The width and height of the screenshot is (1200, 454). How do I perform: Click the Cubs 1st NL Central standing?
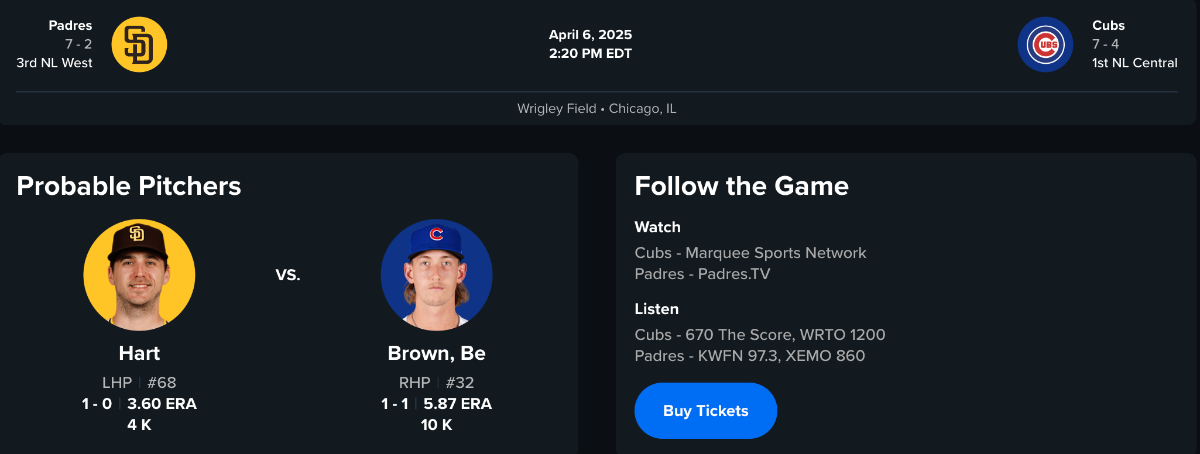click(1134, 63)
